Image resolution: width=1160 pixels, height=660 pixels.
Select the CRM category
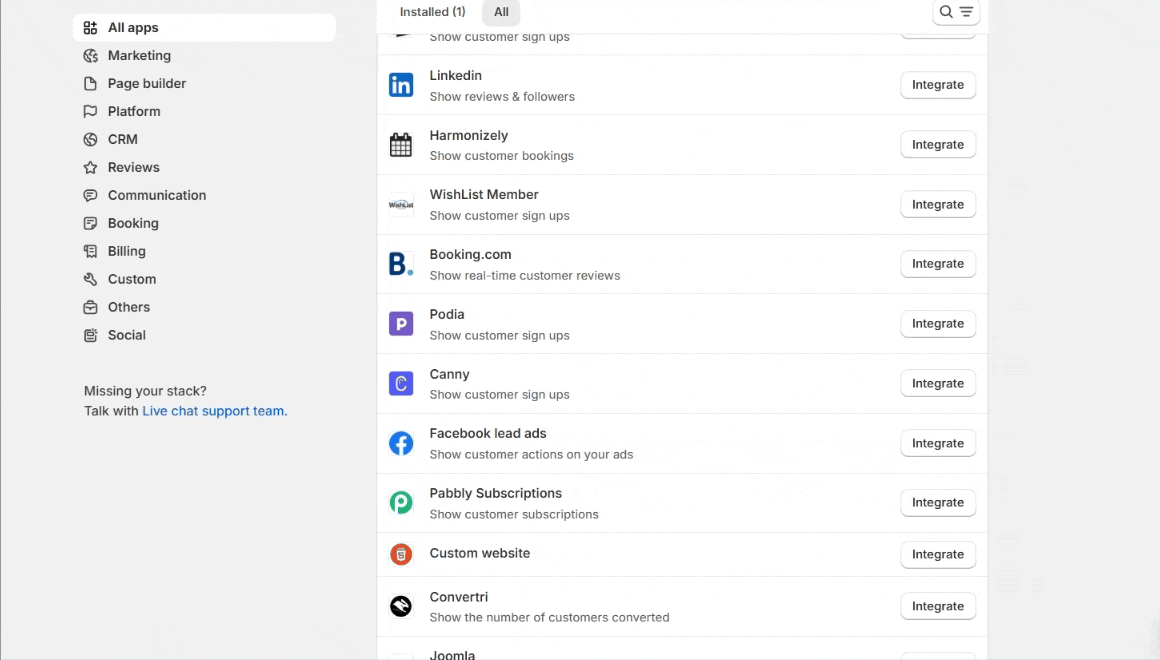[122, 140]
